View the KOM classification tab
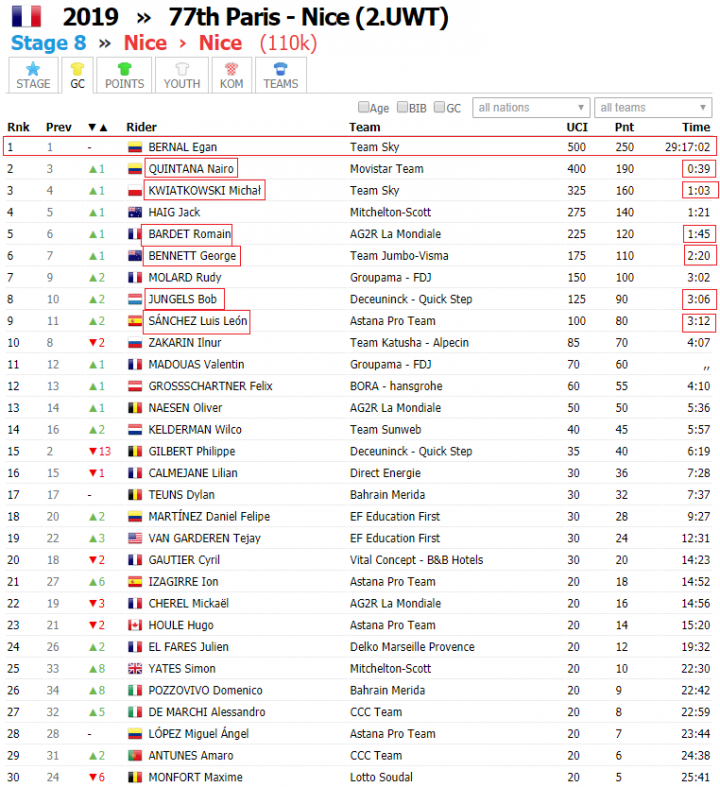This screenshot has height=787, width=720. (231, 75)
